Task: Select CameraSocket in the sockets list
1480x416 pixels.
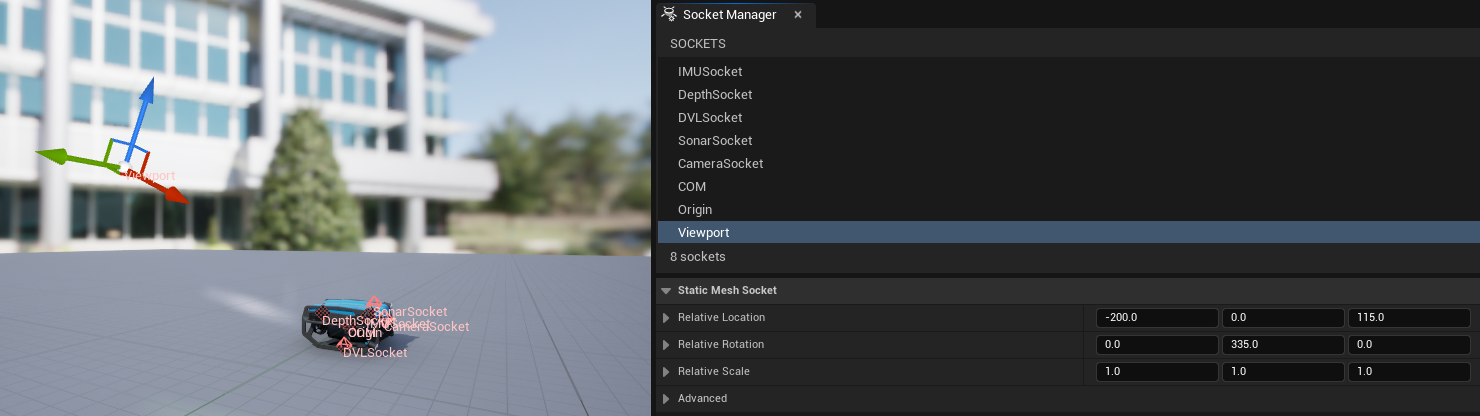Action: point(720,164)
